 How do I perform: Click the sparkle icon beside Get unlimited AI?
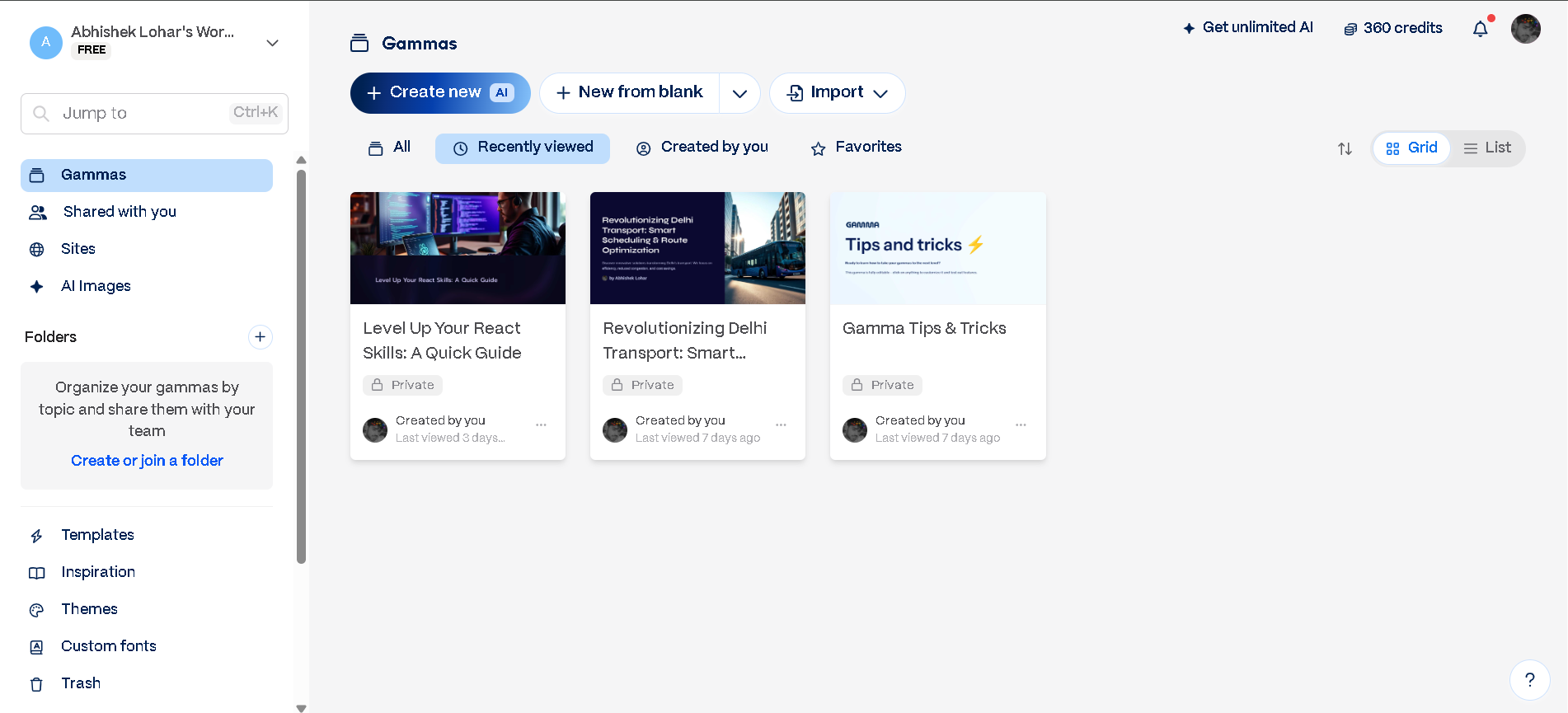(x=1189, y=28)
